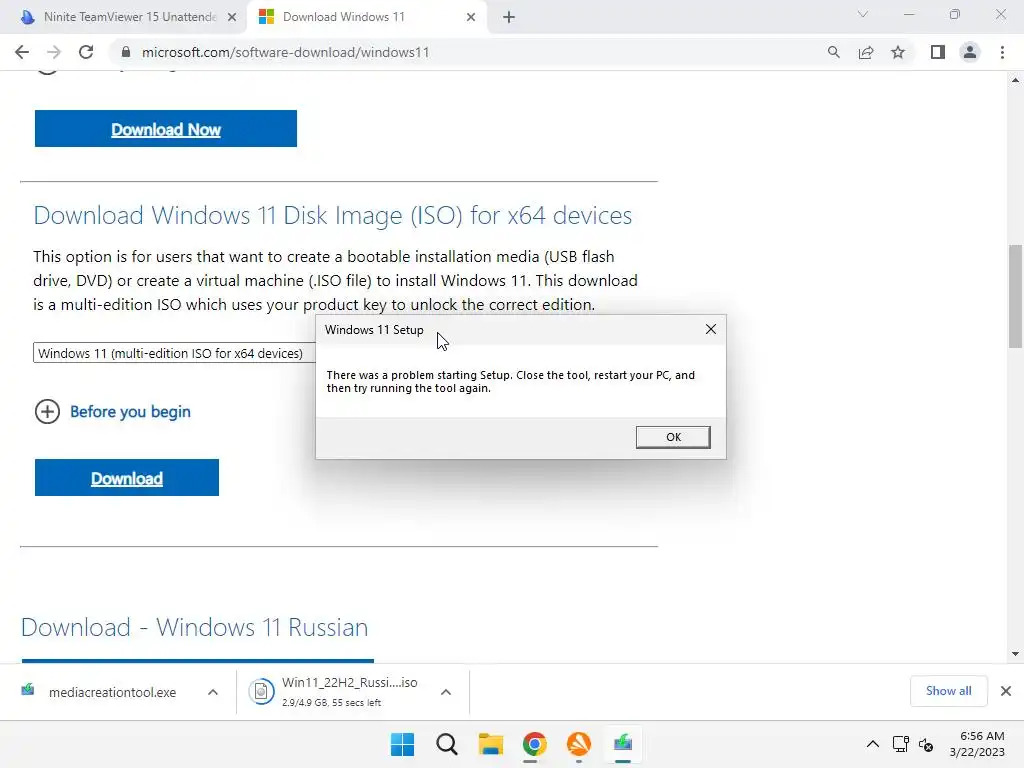Click the Before you begin link

(x=130, y=411)
